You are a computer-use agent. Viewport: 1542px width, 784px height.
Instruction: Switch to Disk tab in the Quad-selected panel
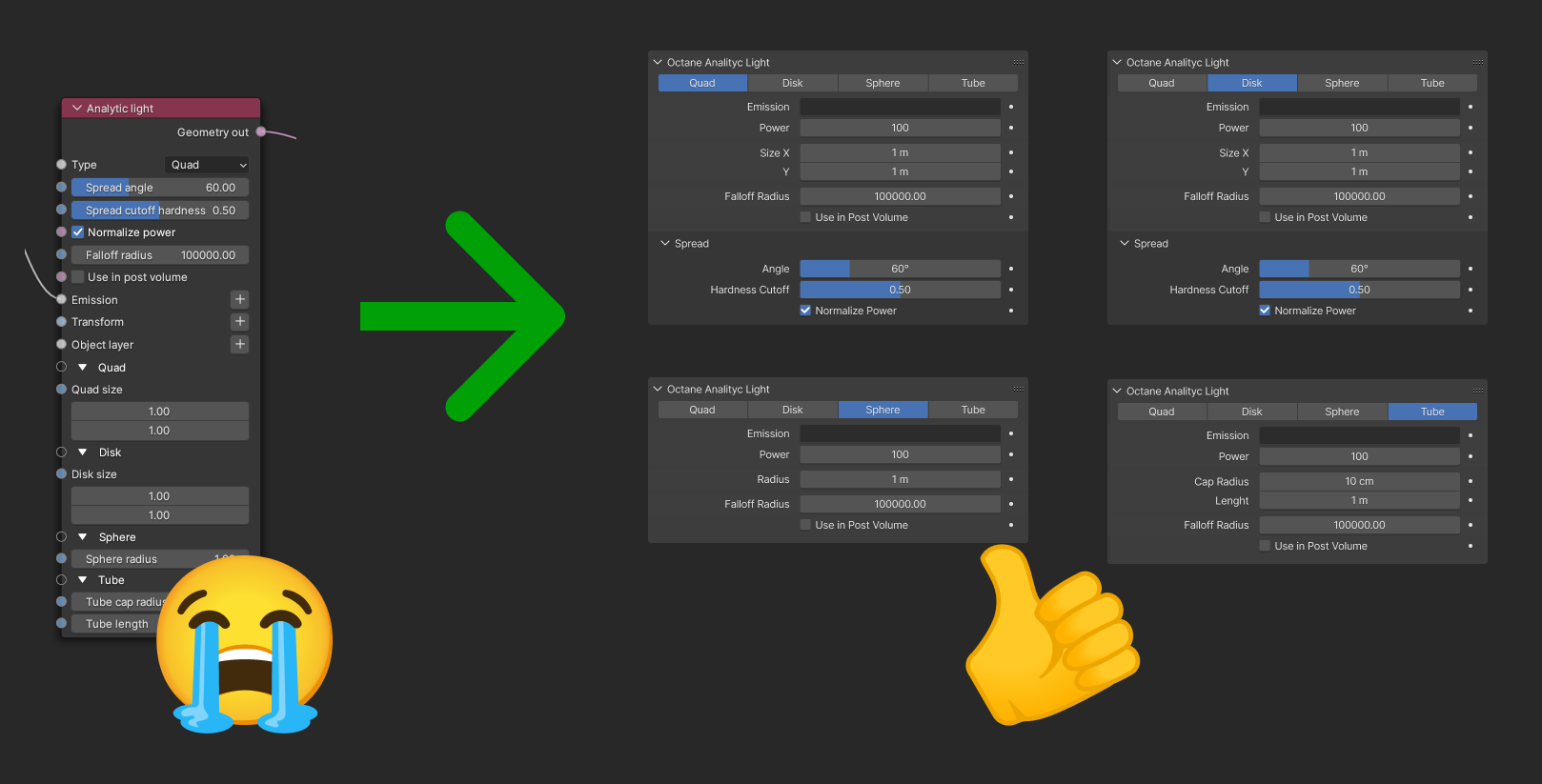click(793, 83)
